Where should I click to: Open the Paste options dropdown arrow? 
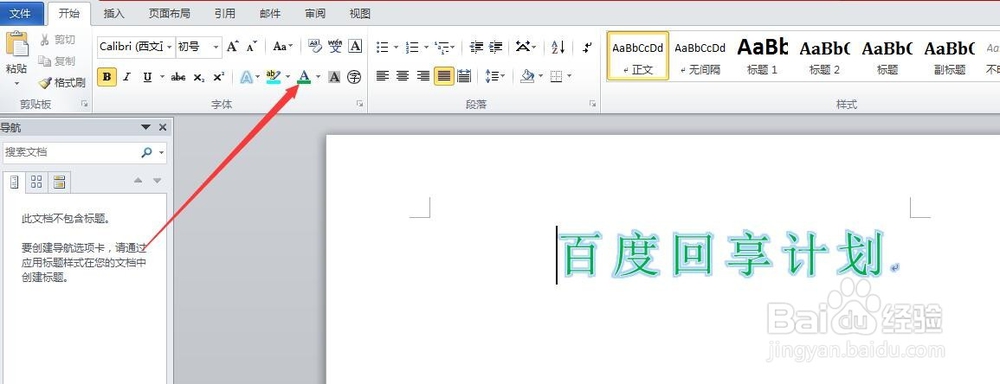(x=17, y=83)
